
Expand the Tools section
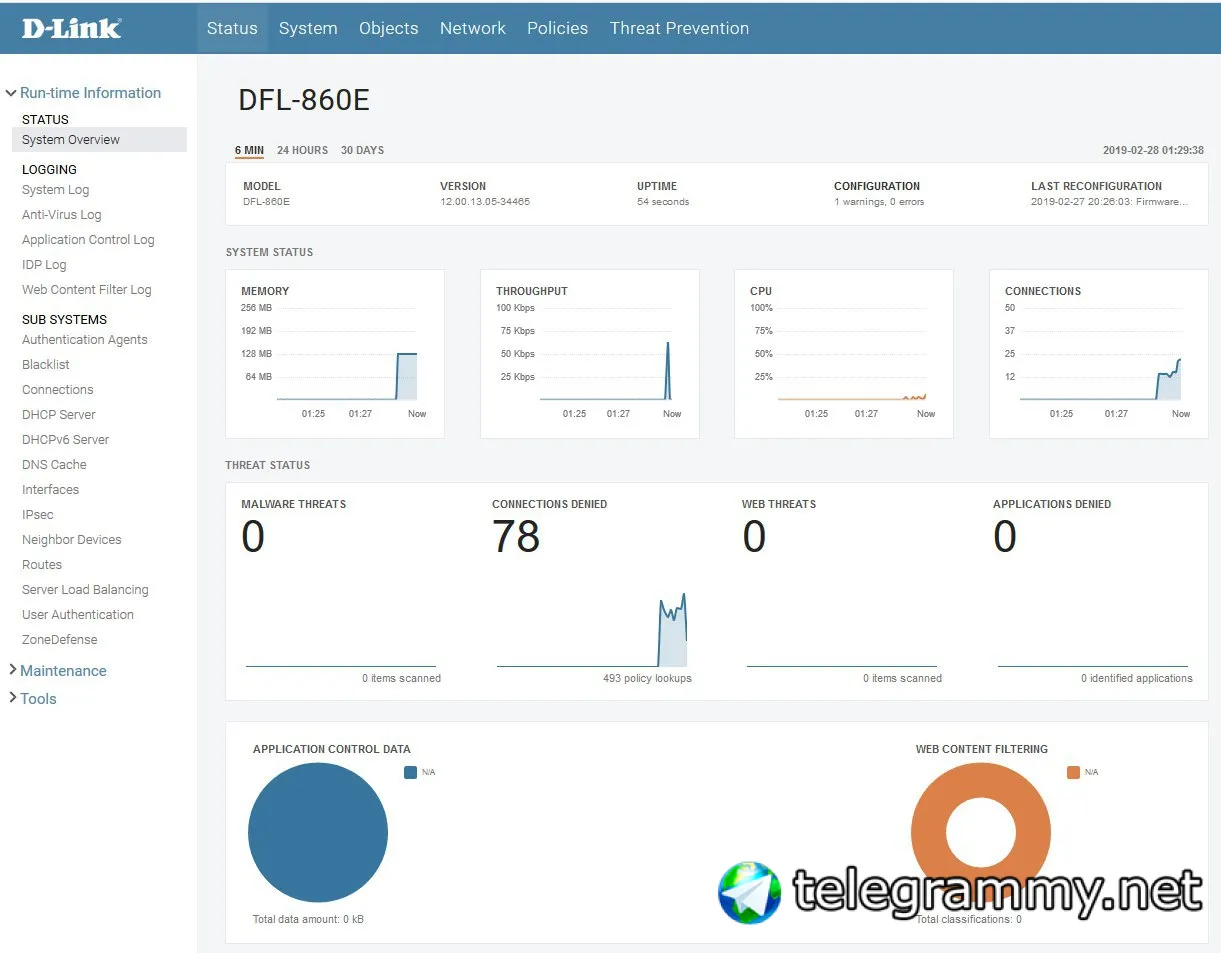click(32, 699)
